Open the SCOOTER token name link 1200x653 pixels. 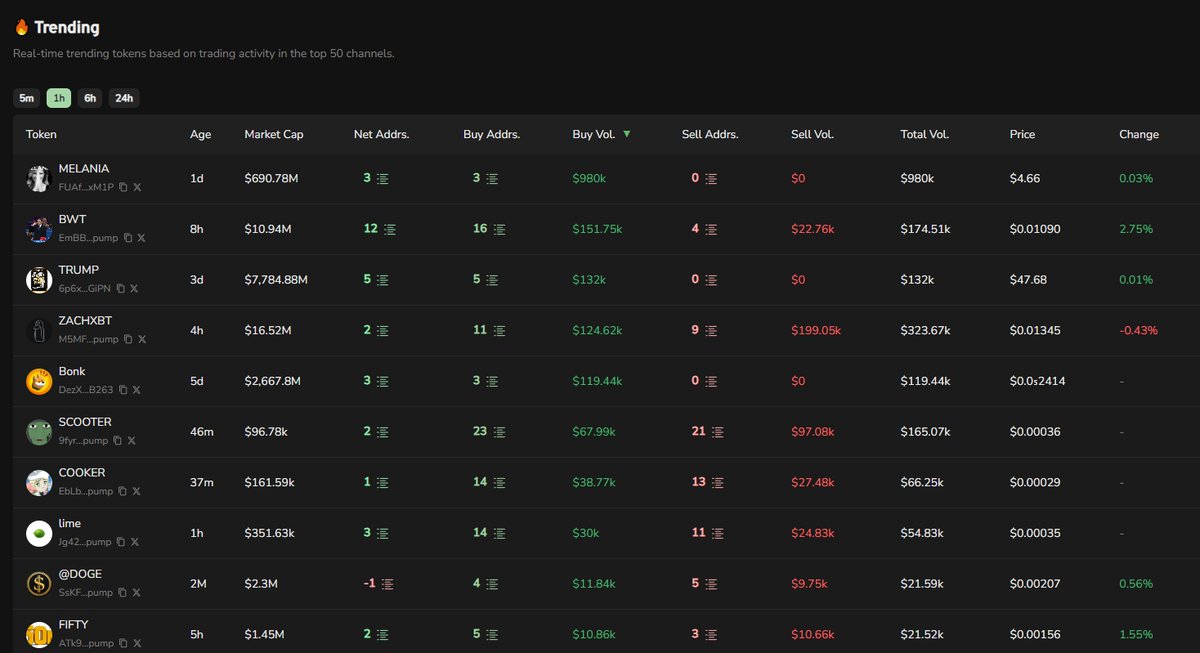85,422
